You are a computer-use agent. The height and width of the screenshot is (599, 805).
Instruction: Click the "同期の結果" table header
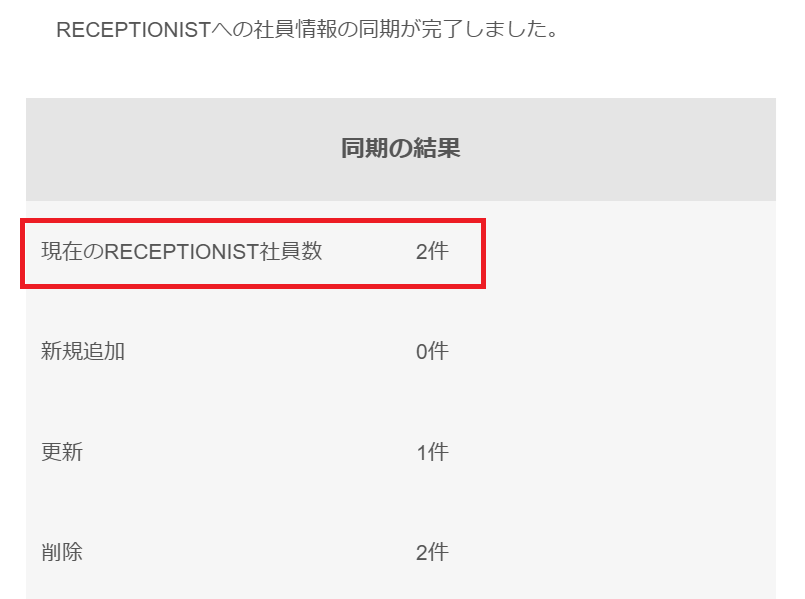(x=400, y=150)
